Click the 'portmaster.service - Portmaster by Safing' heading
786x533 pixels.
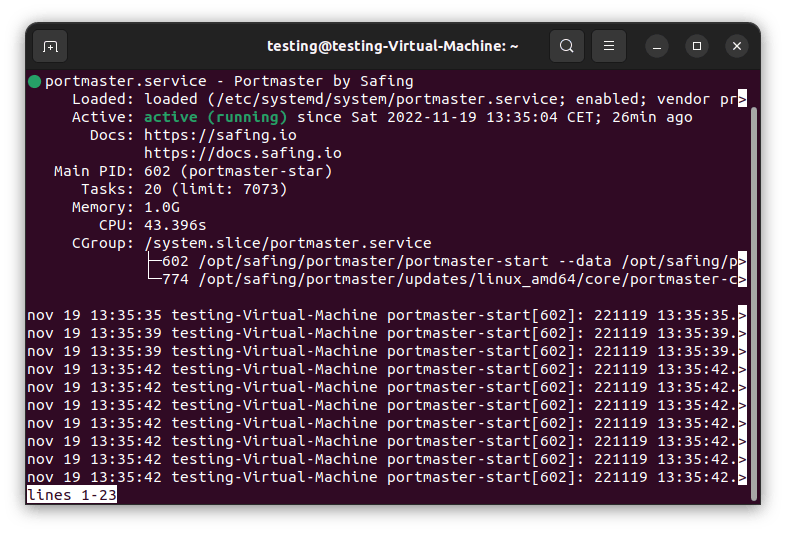(x=229, y=81)
